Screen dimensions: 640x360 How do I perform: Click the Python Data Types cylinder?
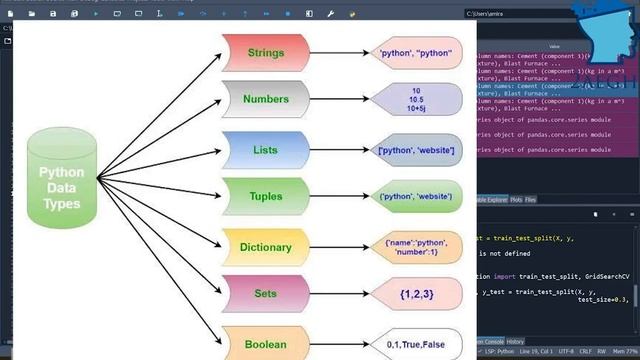[62, 178]
